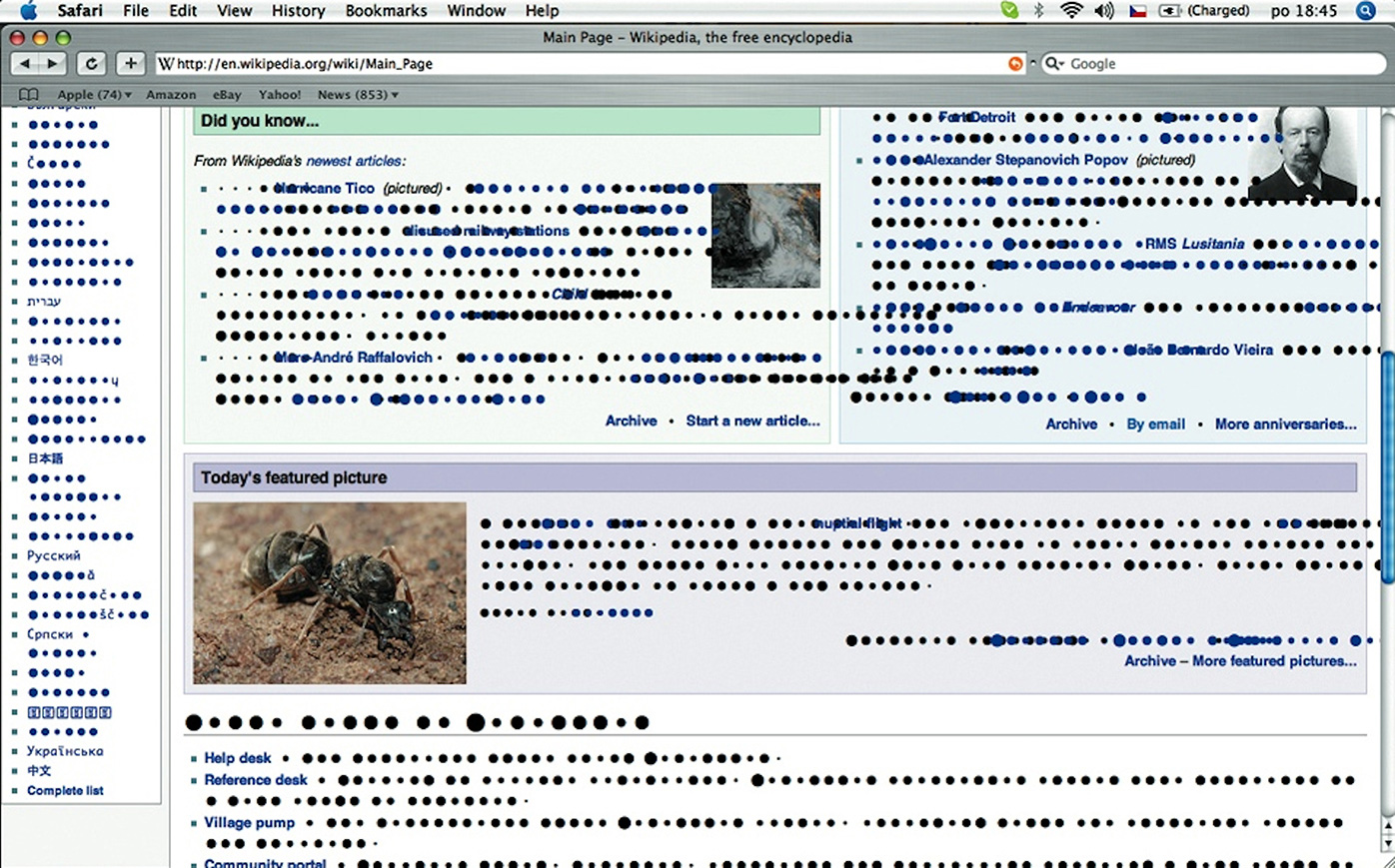Open the Help menu
The height and width of the screenshot is (868, 1395).
(542, 11)
